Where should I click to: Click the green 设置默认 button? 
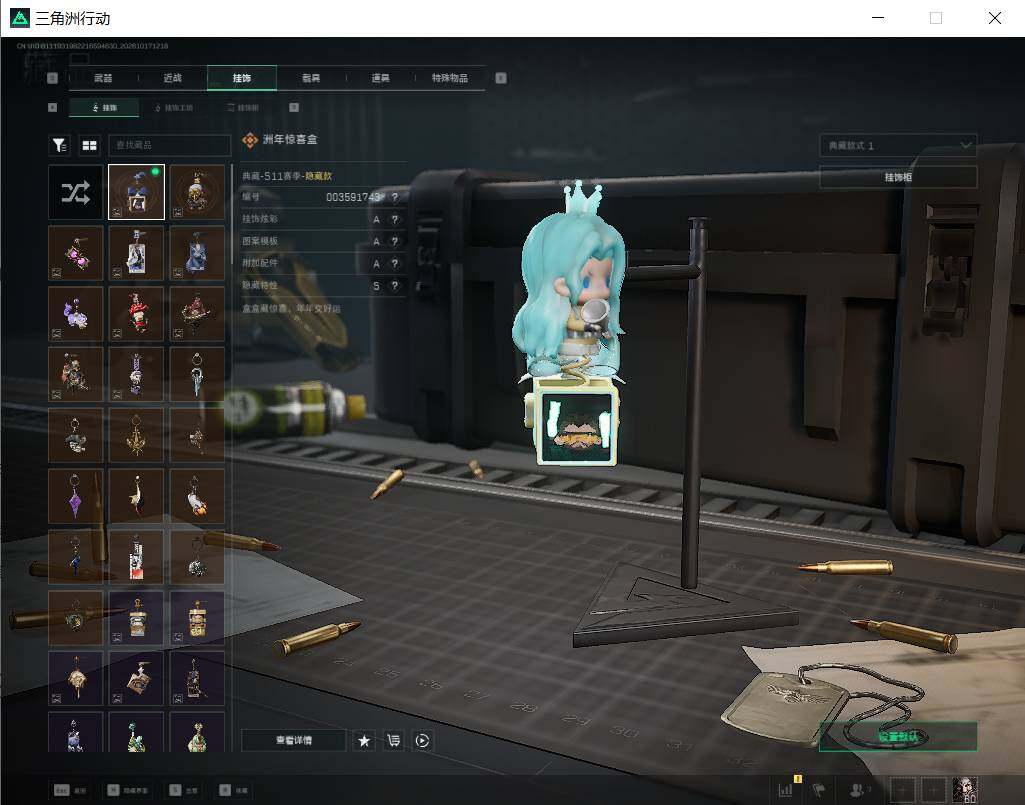[x=898, y=736]
